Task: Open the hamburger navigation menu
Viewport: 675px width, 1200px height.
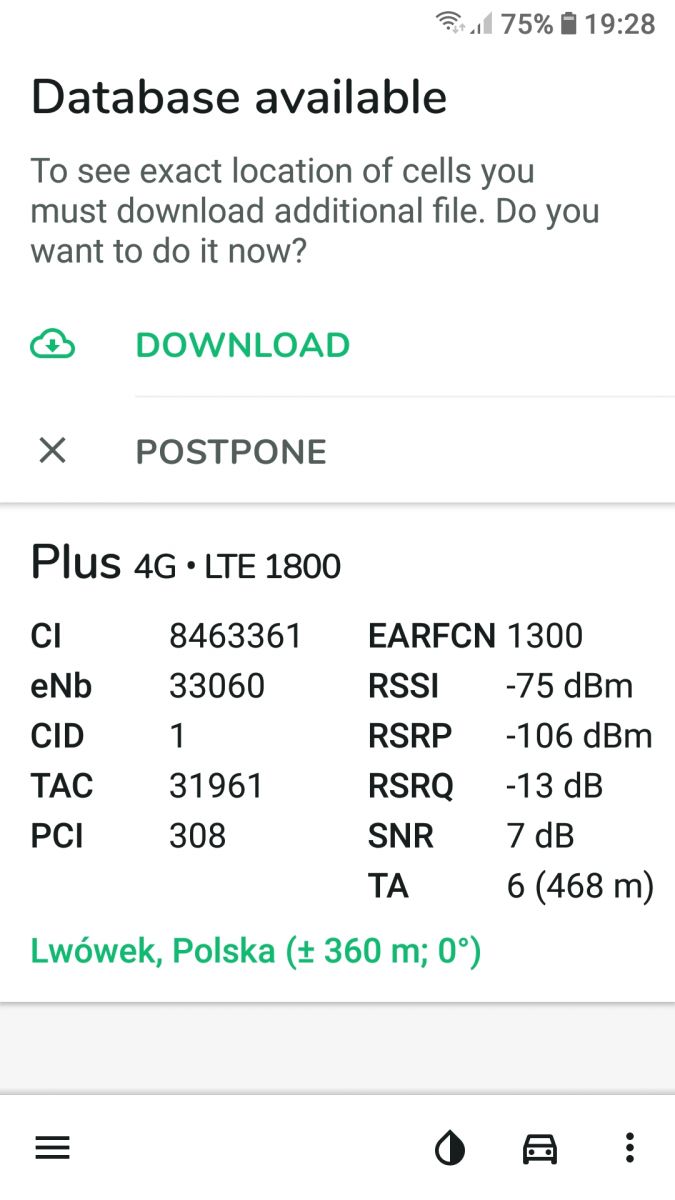Action: pyautogui.click(x=52, y=1148)
